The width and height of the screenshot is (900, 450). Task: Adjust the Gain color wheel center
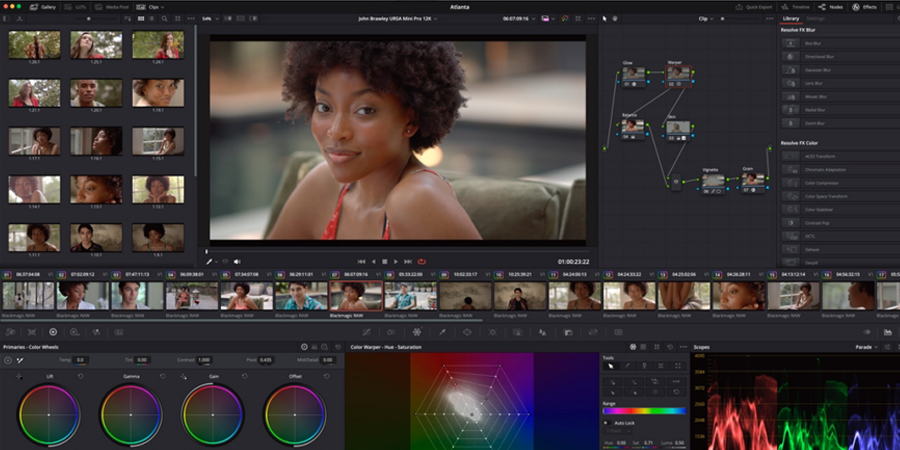click(x=212, y=414)
